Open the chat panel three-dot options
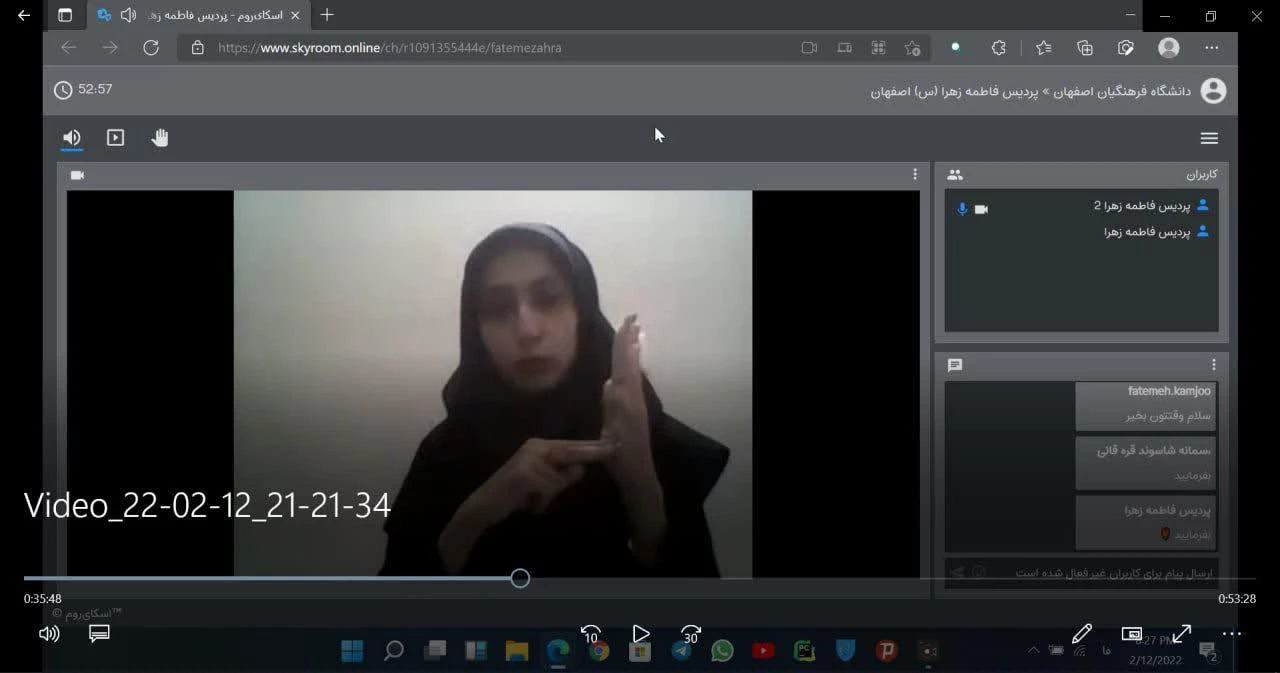 click(x=1214, y=365)
